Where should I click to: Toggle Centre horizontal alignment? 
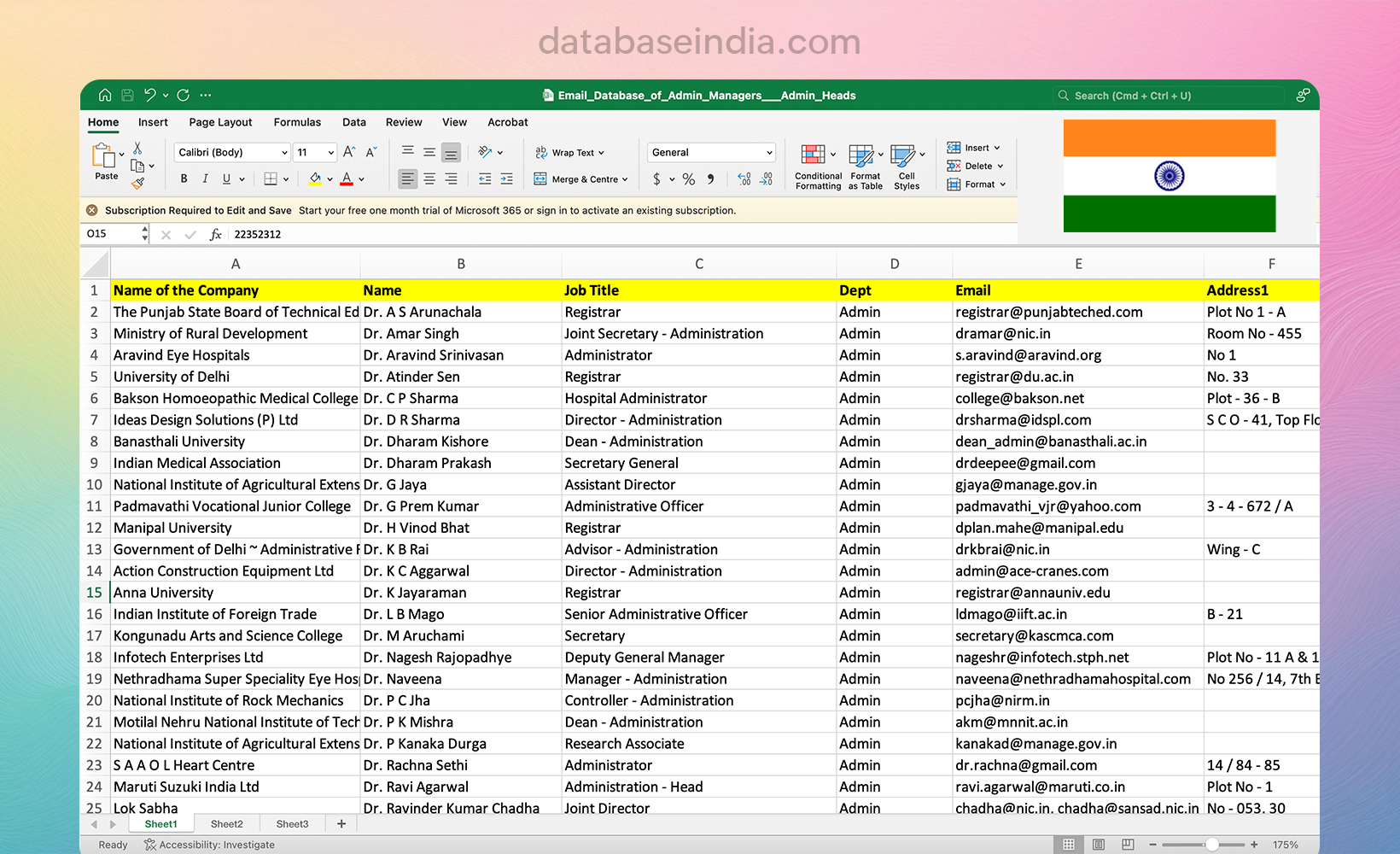pos(429,178)
